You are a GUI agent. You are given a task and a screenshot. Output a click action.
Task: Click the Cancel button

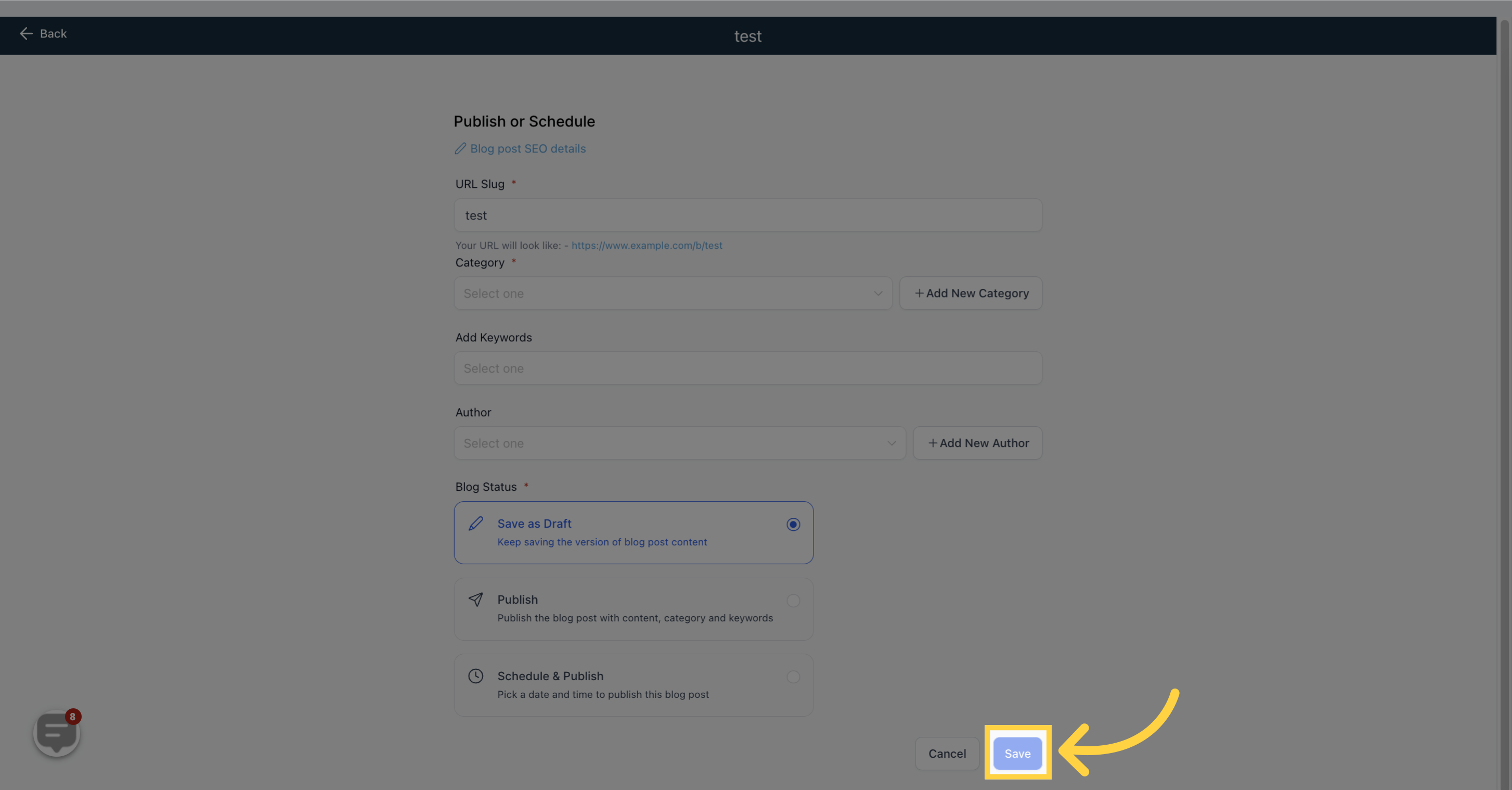[x=947, y=754]
